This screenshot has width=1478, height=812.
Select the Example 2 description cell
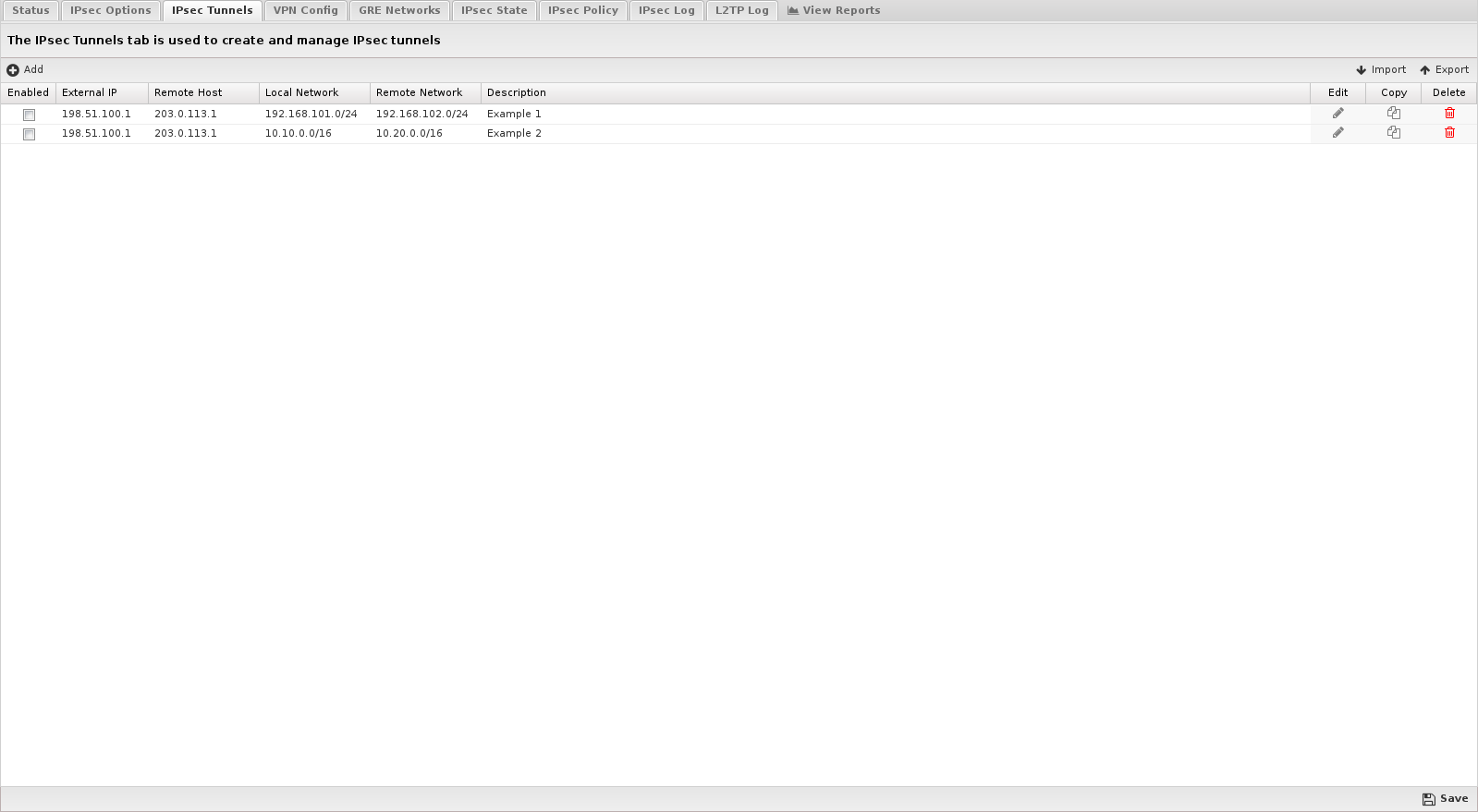(x=896, y=134)
